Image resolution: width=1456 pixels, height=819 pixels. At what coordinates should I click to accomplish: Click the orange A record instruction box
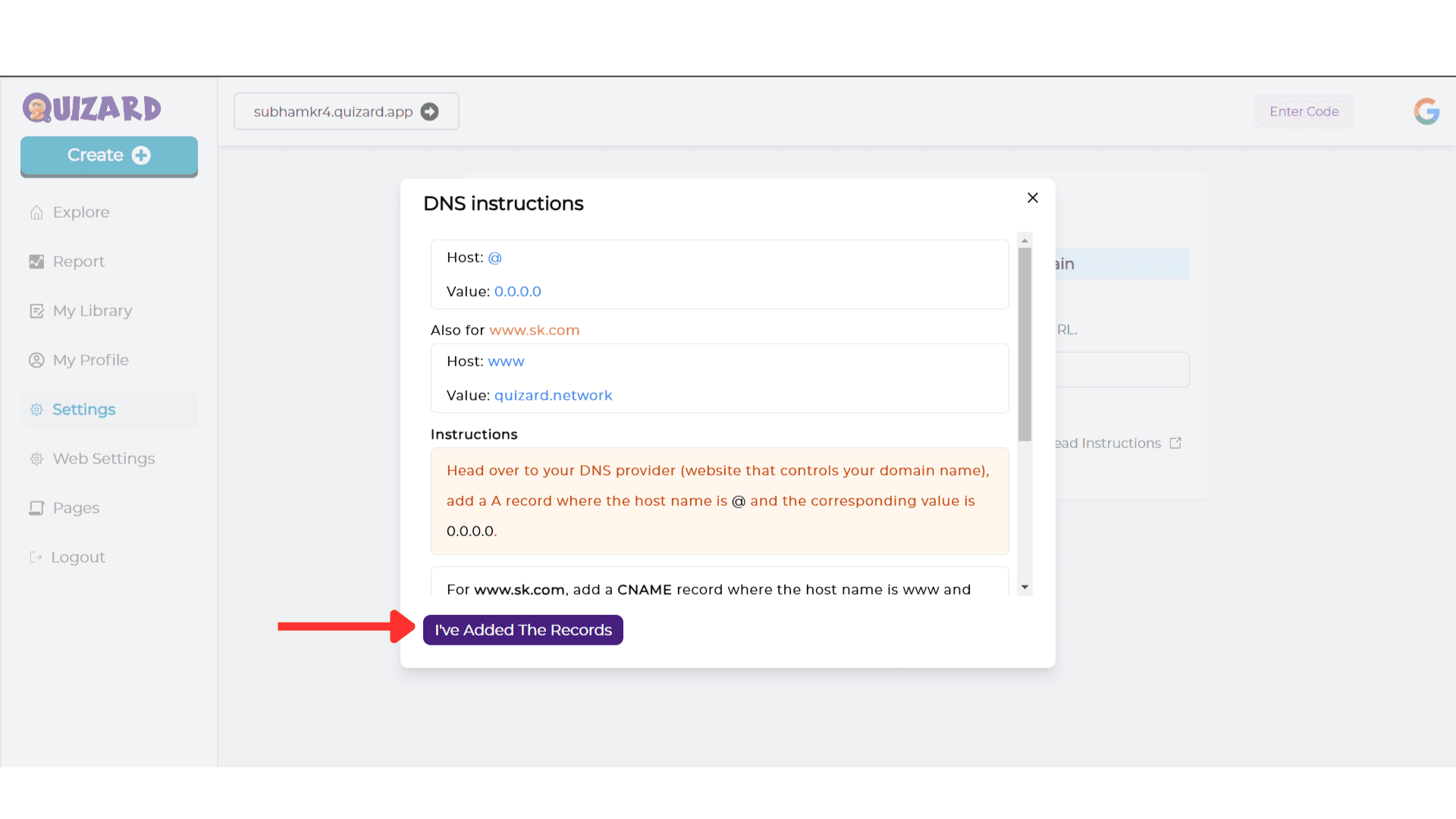[x=720, y=501]
